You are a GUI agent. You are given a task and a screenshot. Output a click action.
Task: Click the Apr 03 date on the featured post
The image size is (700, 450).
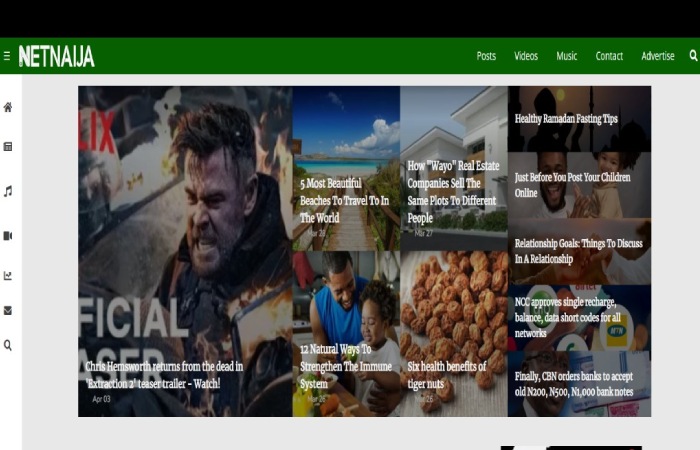tap(101, 399)
